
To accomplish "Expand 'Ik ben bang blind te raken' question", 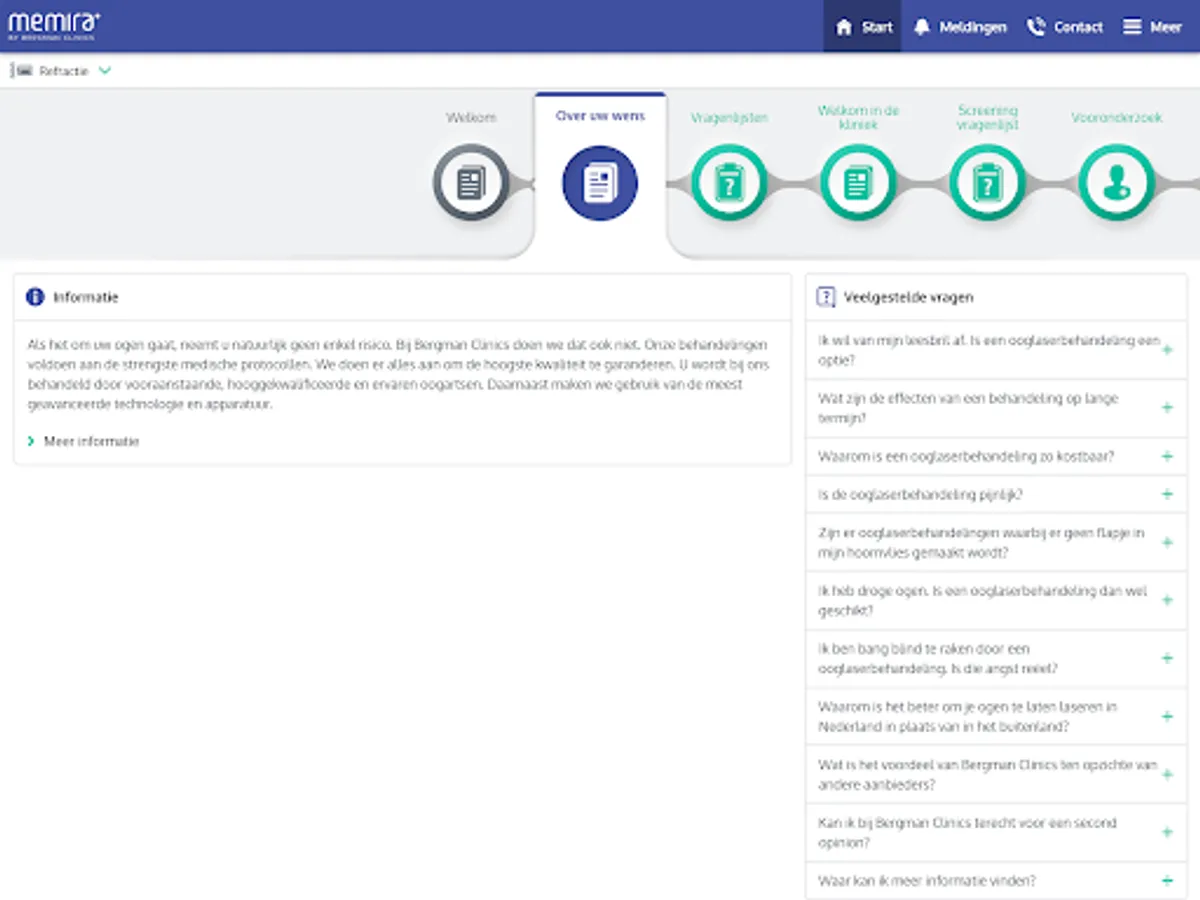I will point(996,659).
